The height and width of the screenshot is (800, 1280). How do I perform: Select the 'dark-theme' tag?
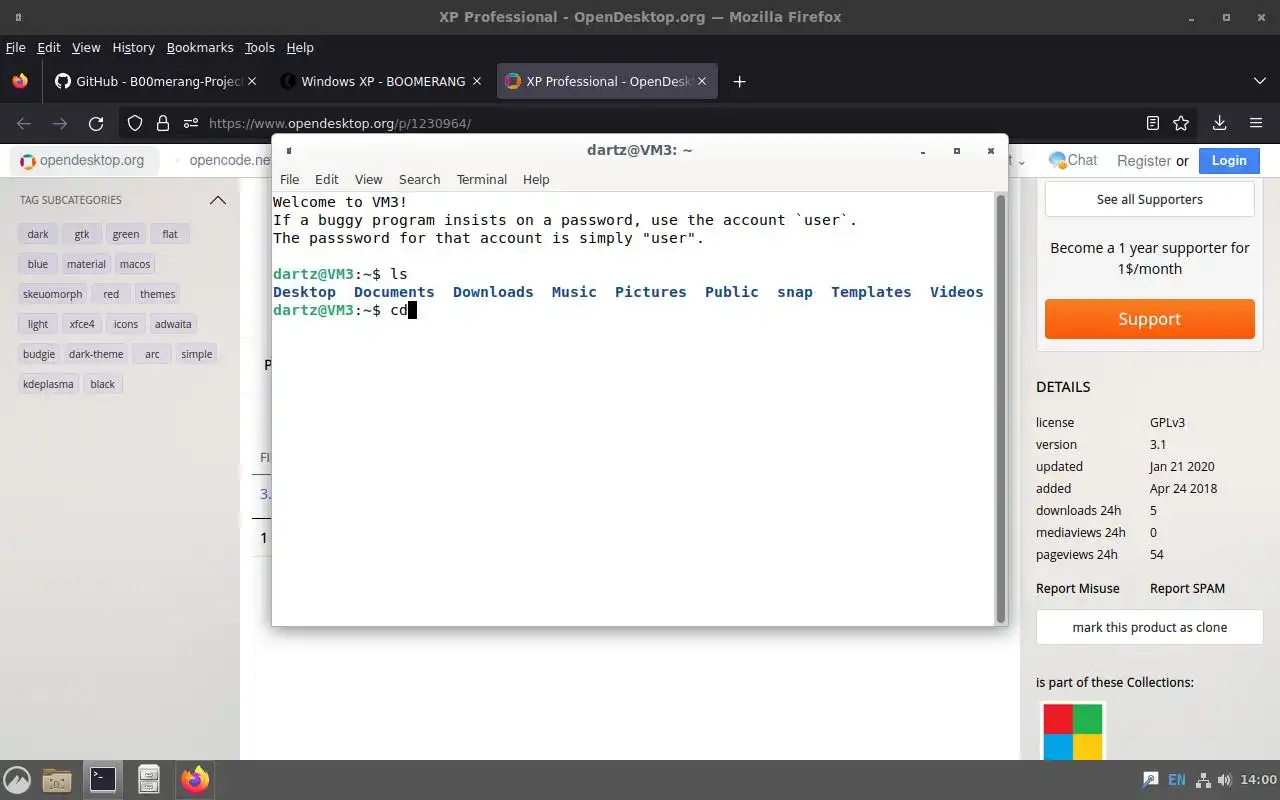[96, 354]
